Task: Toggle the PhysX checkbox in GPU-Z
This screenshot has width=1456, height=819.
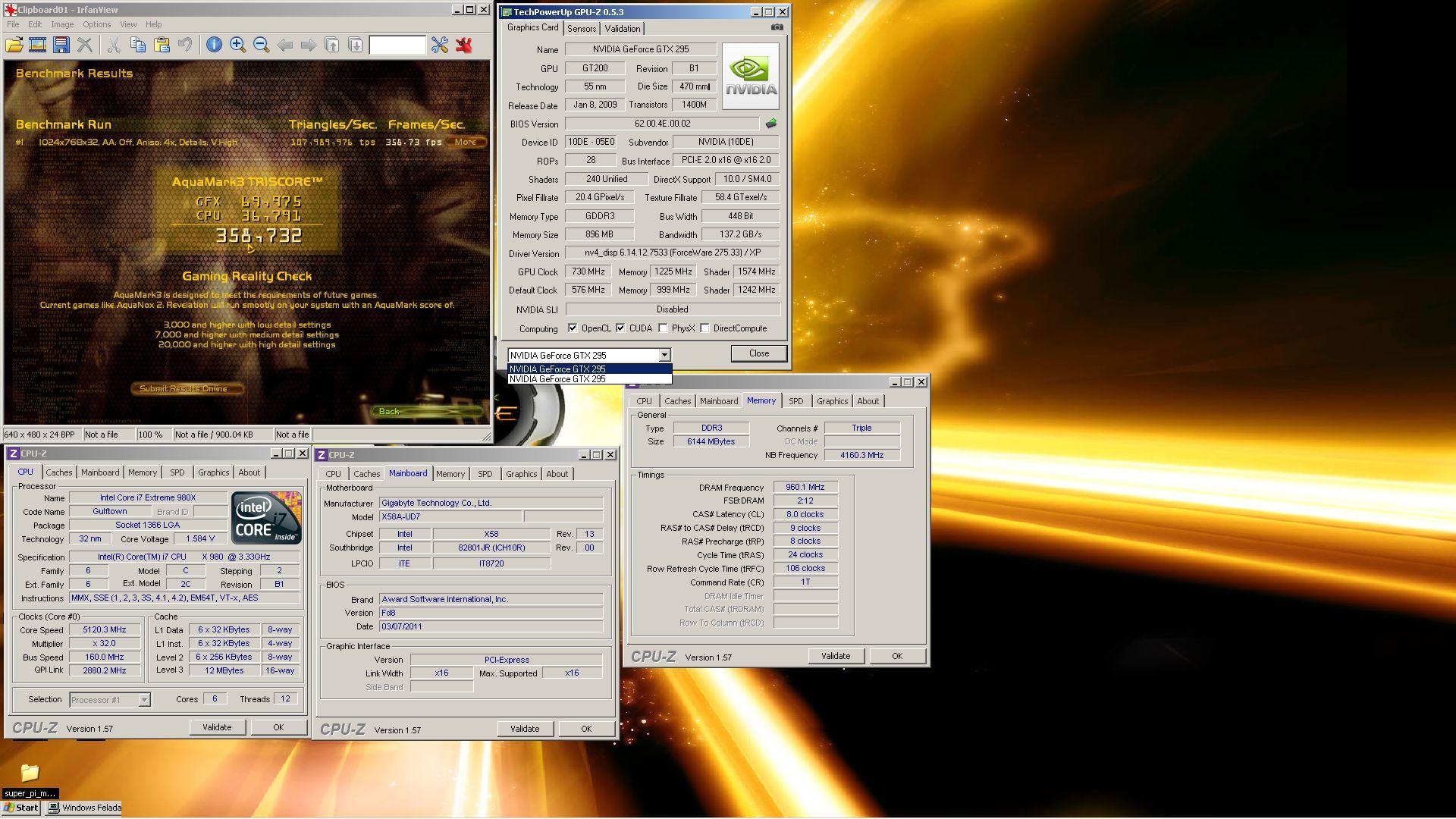Action: 663,328
